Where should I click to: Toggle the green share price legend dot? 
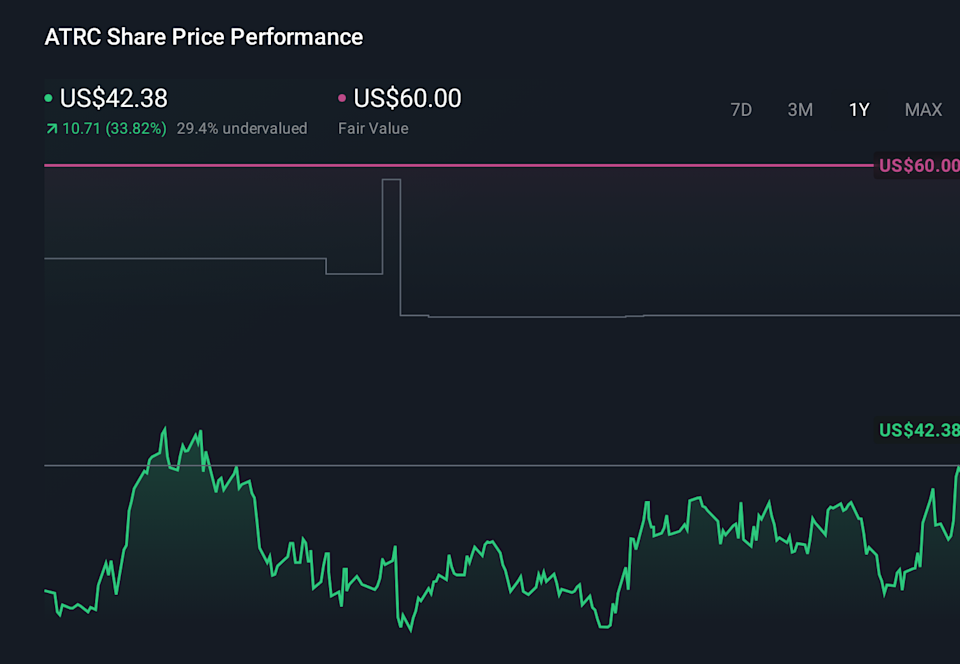(47, 98)
